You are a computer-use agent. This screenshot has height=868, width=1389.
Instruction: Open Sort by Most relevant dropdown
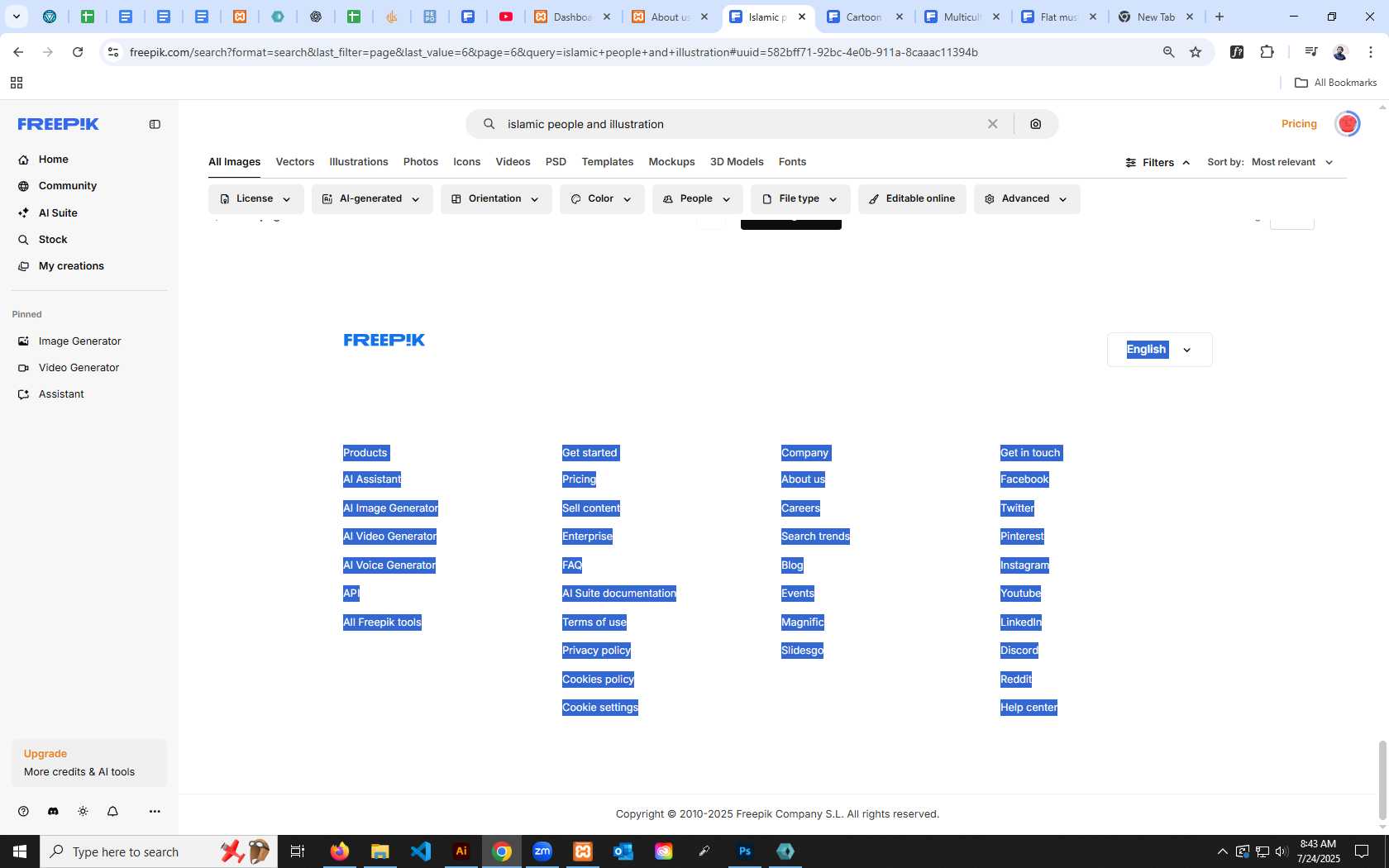pos(1291,162)
